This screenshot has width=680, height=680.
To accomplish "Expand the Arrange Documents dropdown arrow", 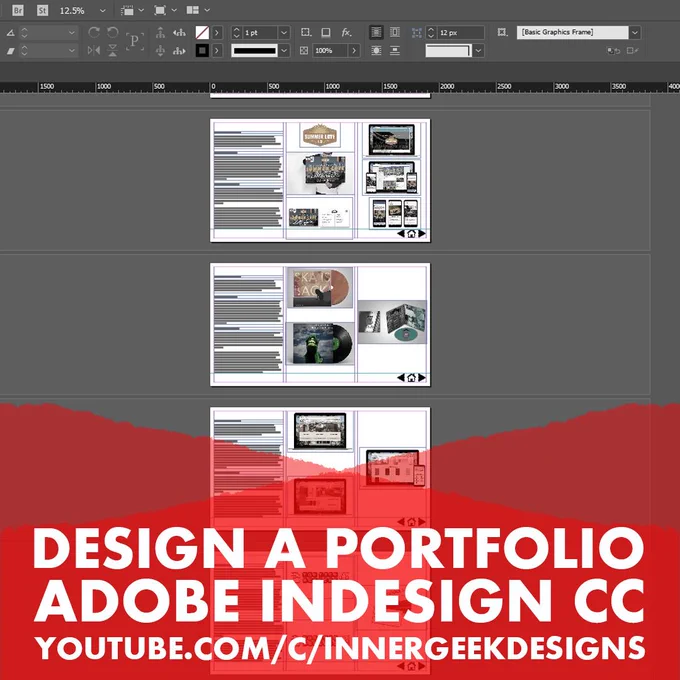I will [207, 10].
